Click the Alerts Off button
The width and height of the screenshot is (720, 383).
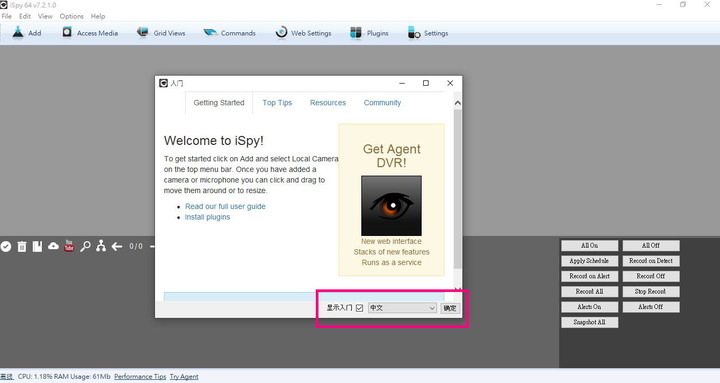click(x=651, y=307)
